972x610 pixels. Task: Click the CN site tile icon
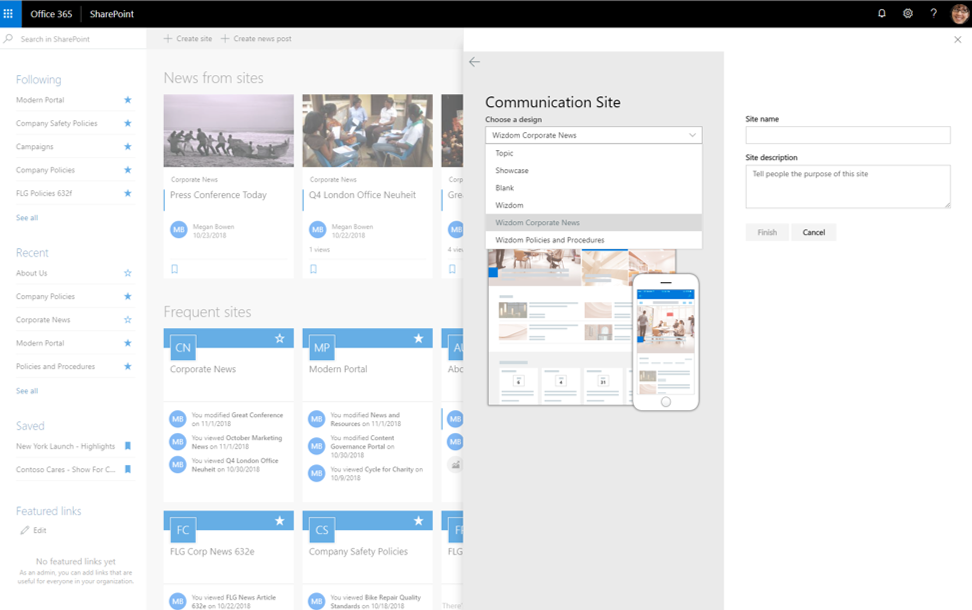(183, 348)
